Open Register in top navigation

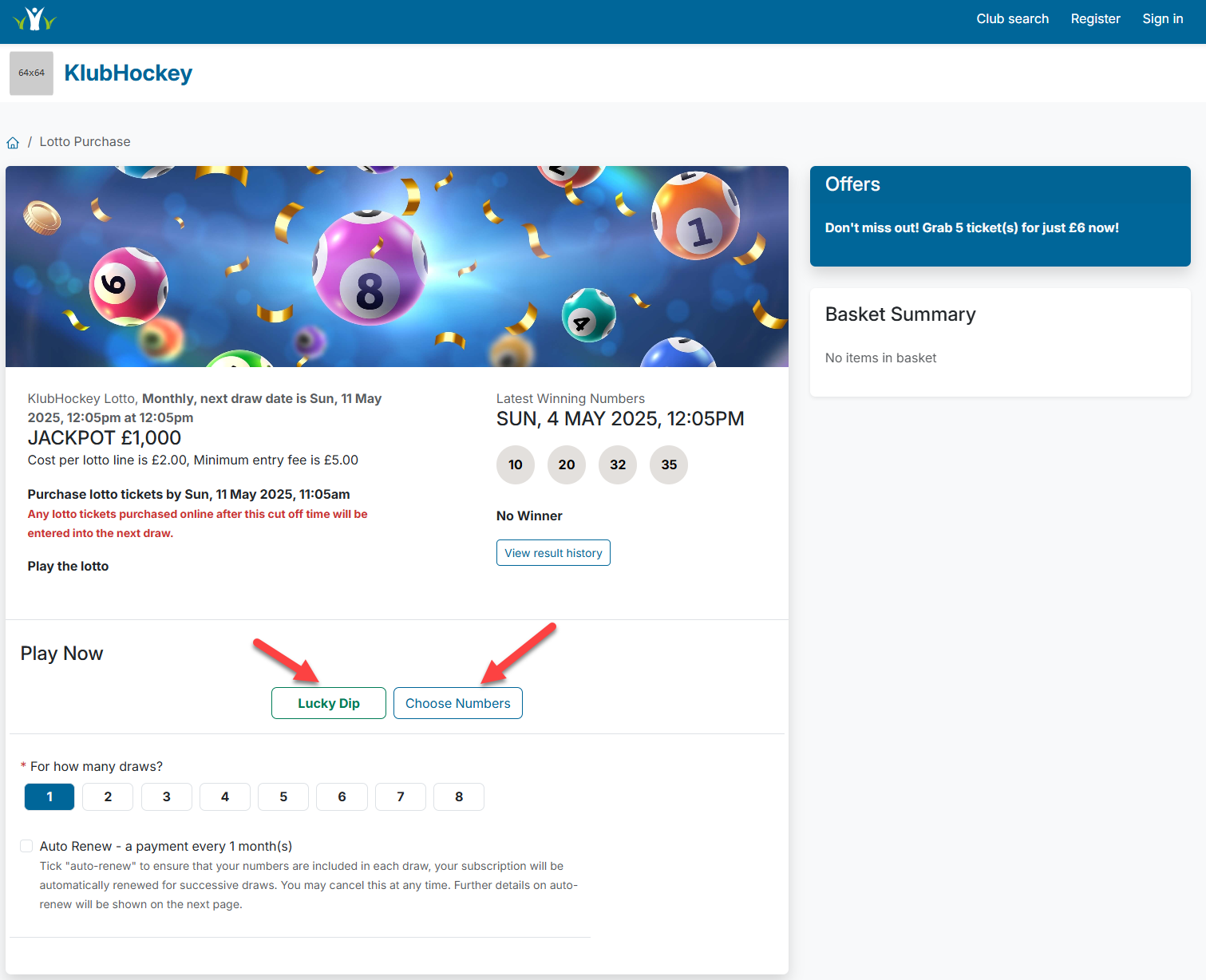click(x=1095, y=18)
